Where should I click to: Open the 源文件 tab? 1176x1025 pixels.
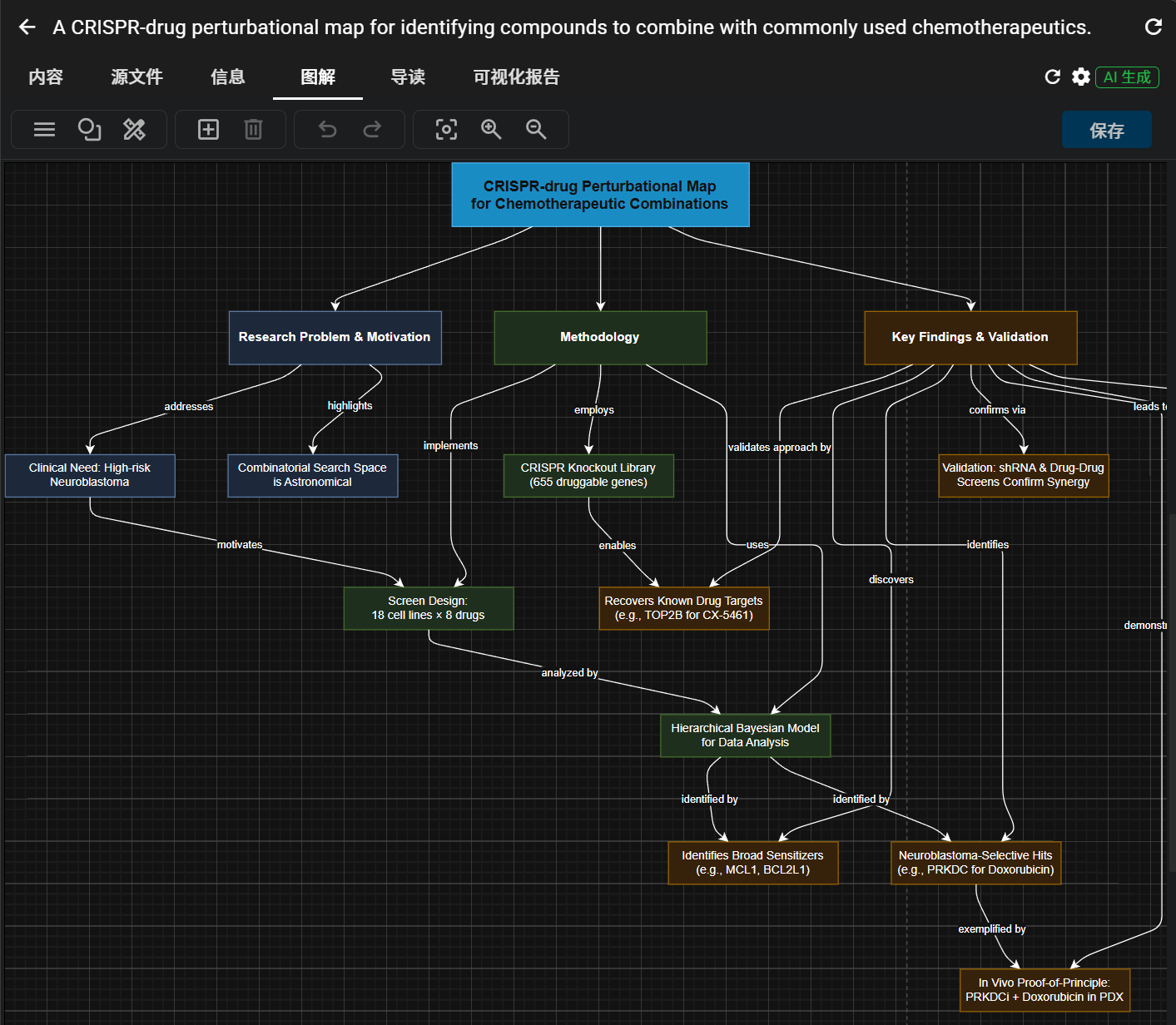136,77
